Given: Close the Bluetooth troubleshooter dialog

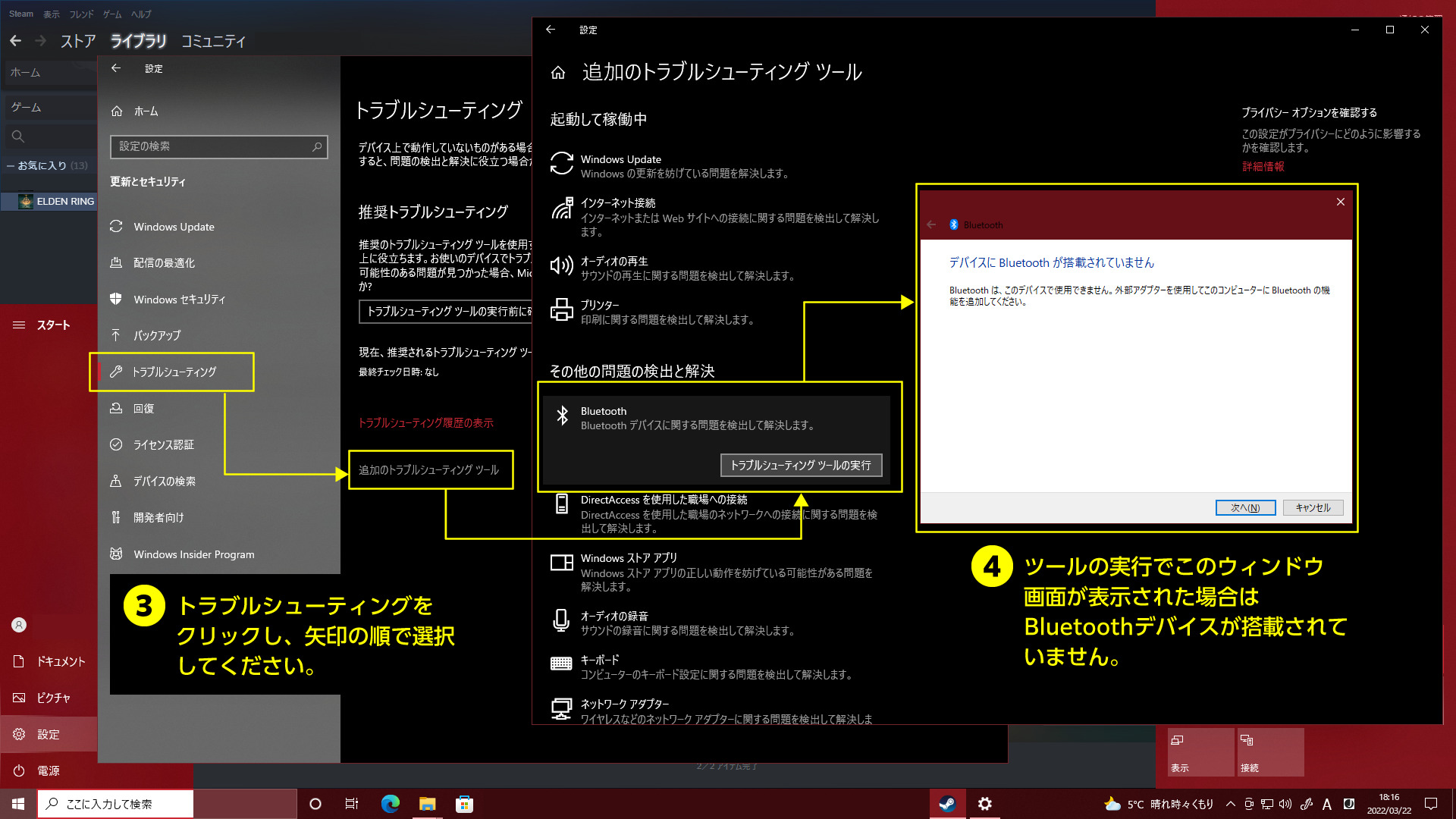Looking at the screenshot, I should pyautogui.click(x=1340, y=202).
